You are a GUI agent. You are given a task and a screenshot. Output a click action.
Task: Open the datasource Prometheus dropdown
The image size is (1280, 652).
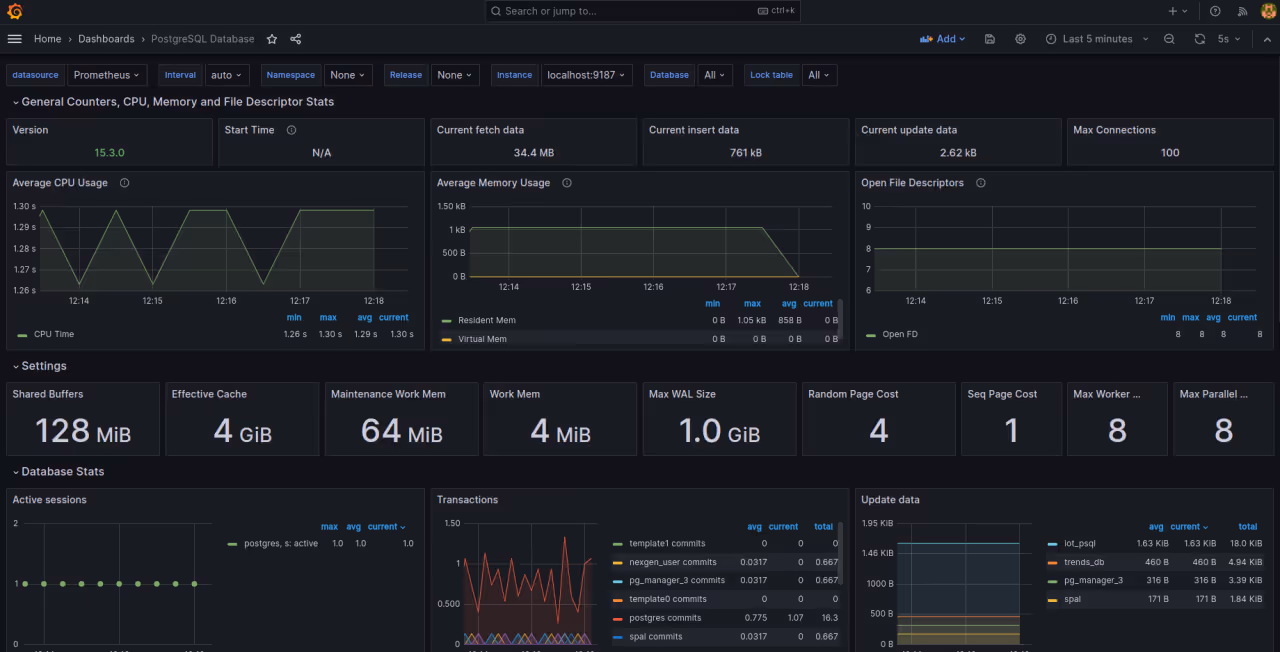(107, 75)
